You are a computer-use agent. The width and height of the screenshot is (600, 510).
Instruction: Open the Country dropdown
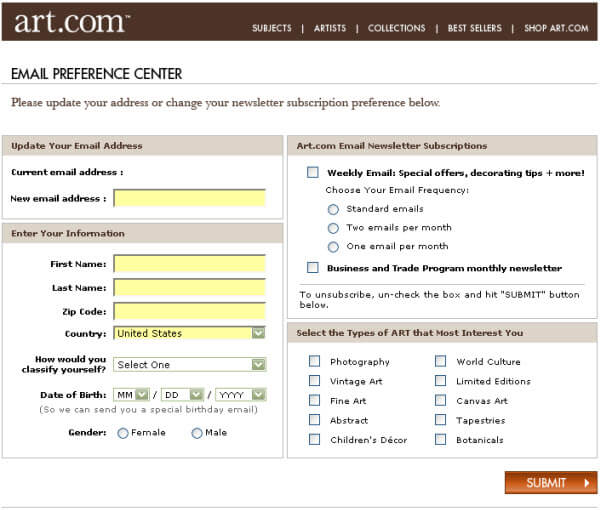coord(189,333)
